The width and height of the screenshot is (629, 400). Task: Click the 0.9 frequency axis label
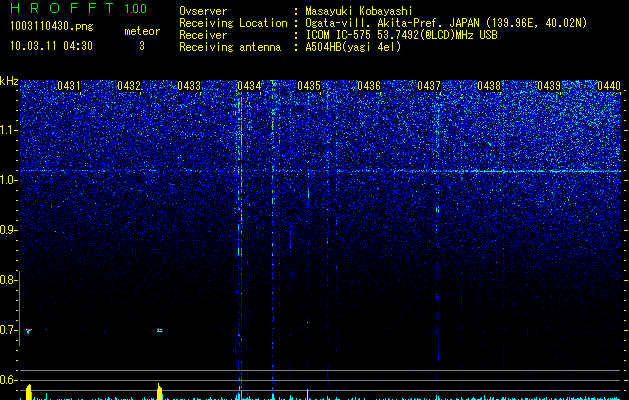[x=8, y=230]
